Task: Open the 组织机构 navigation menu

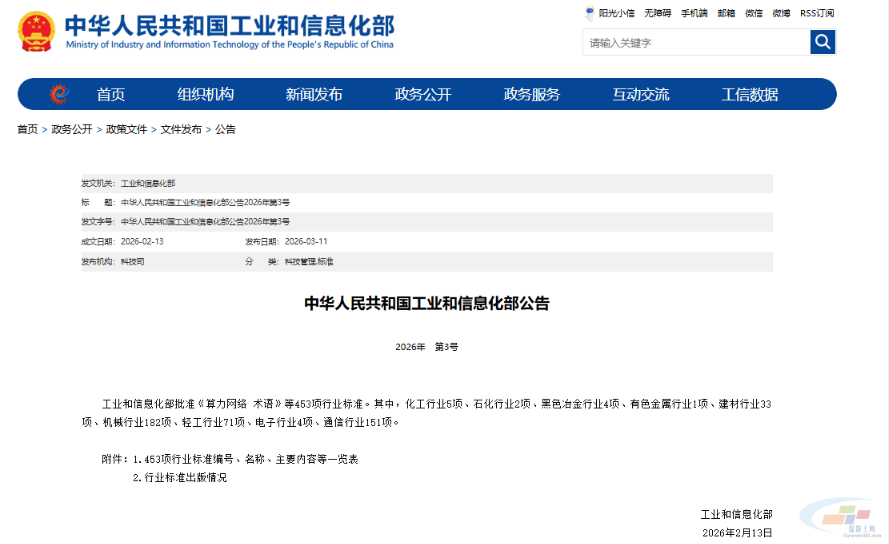Action: pyautogui.click(x=206, y=95)
